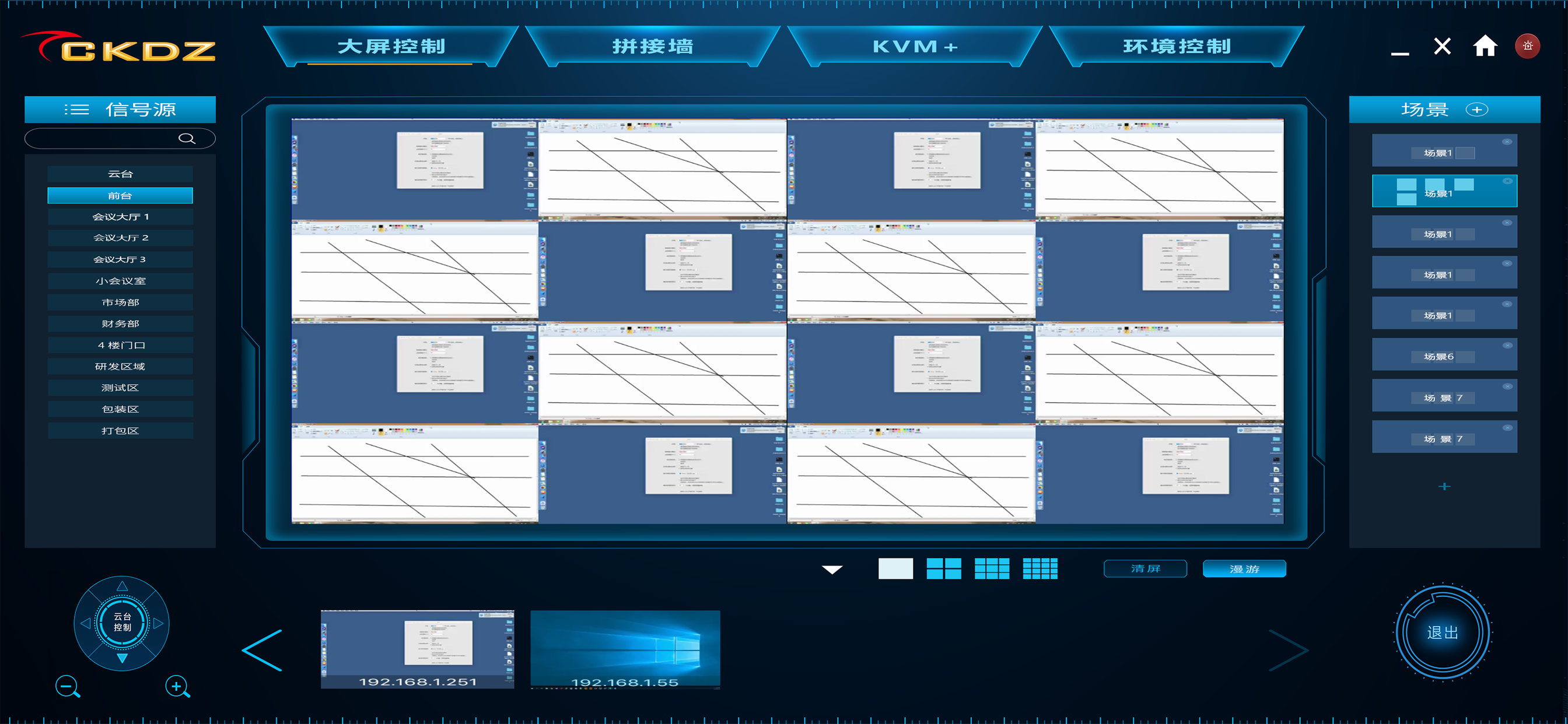This screenshot has height=724, width=1568.
Task: Expand the layout dropdown triangle
Action: click(x=832, y=570)
